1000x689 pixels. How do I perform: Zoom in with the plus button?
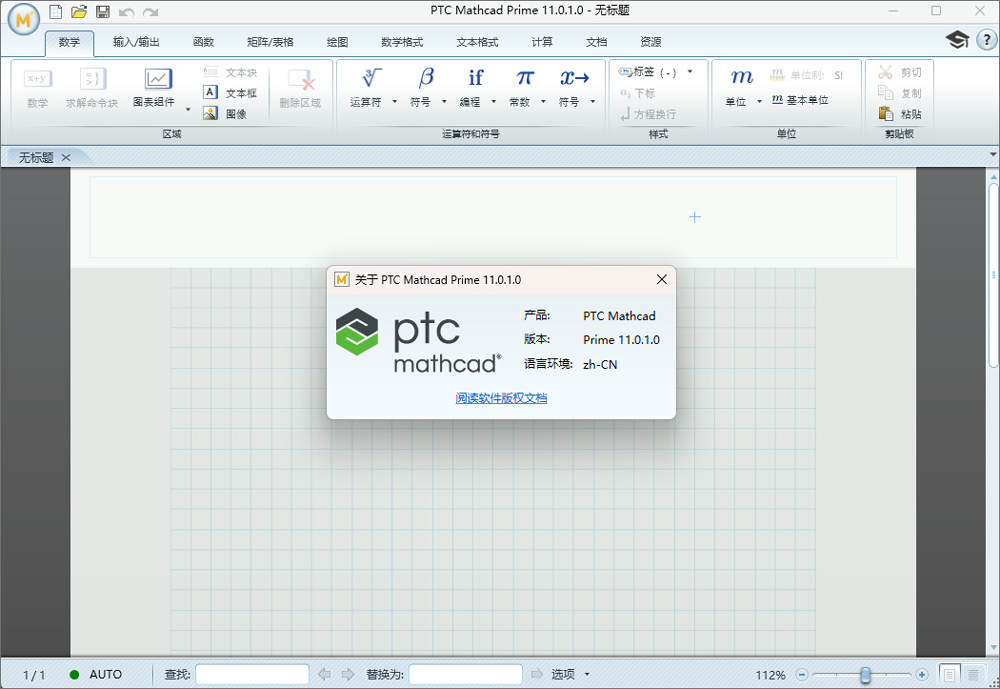tap(922, 675)
